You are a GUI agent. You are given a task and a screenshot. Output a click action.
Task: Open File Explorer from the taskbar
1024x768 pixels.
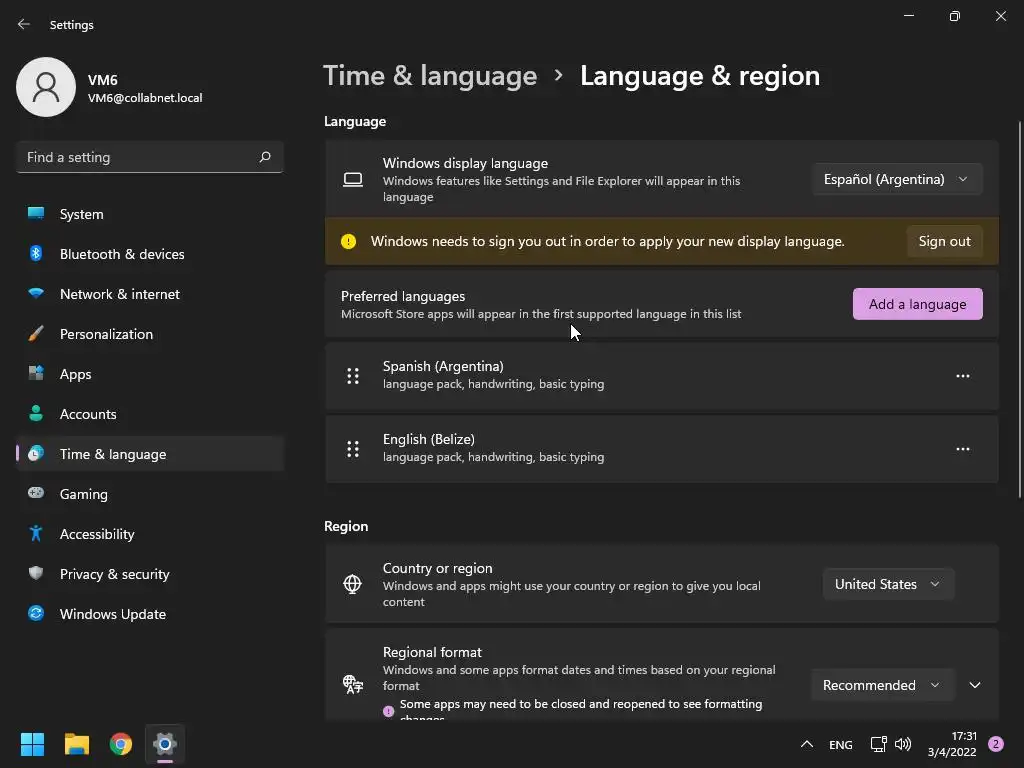point(77,744)
